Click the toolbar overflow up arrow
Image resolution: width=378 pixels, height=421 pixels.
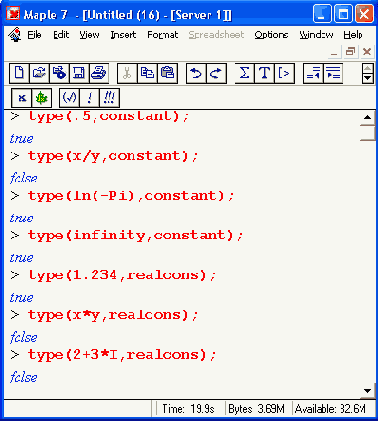tap(368, 68)
